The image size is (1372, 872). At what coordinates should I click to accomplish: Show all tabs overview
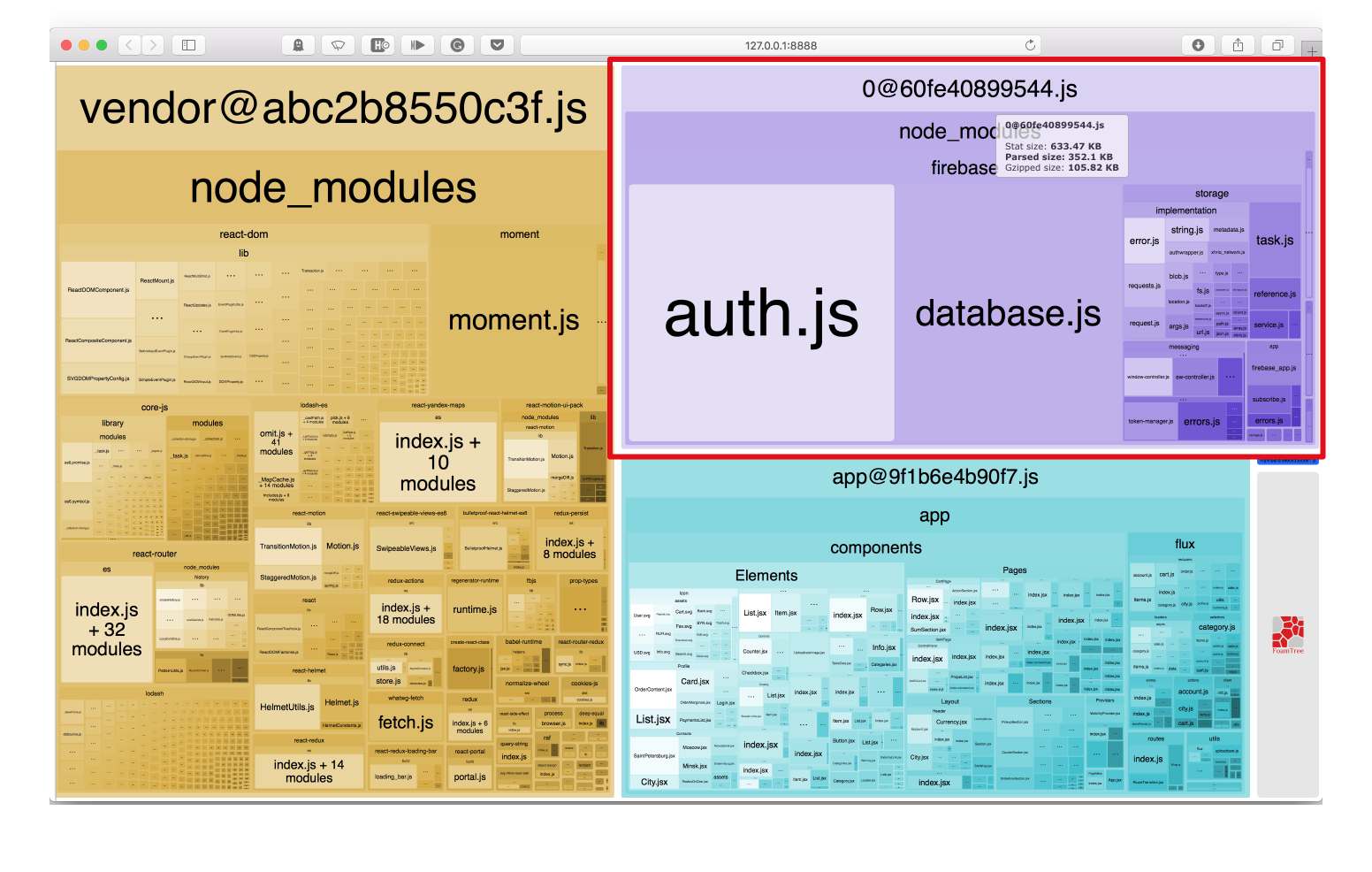[x=1277, y=45]
